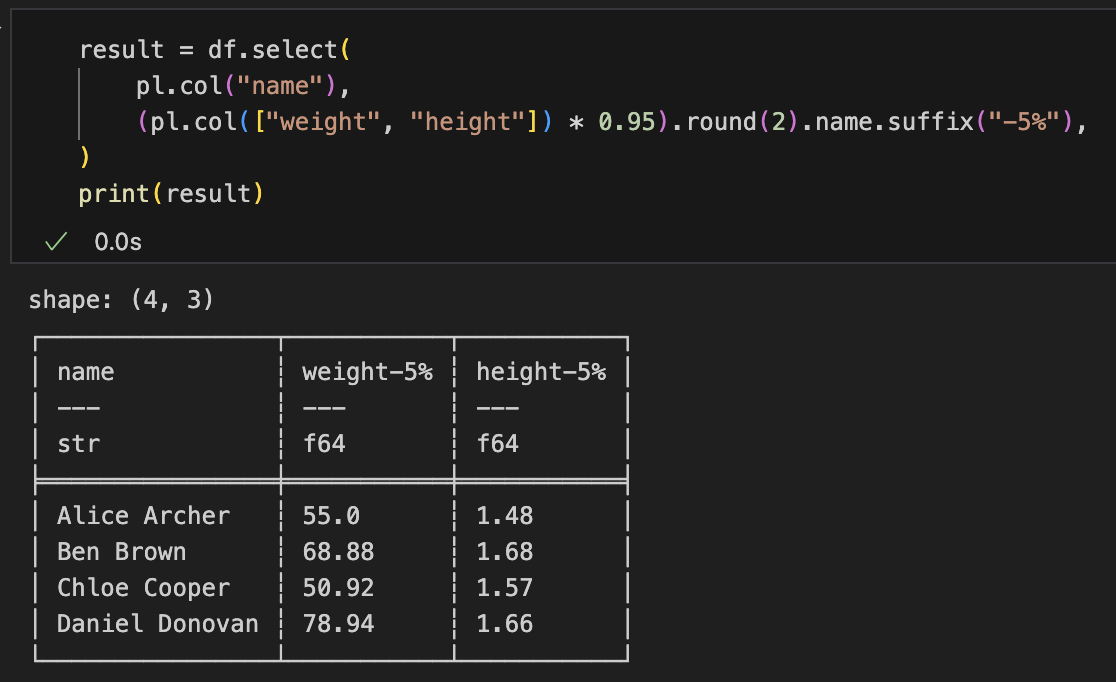
Task: Click the print keyword in the code
Action: pos(114,194)
